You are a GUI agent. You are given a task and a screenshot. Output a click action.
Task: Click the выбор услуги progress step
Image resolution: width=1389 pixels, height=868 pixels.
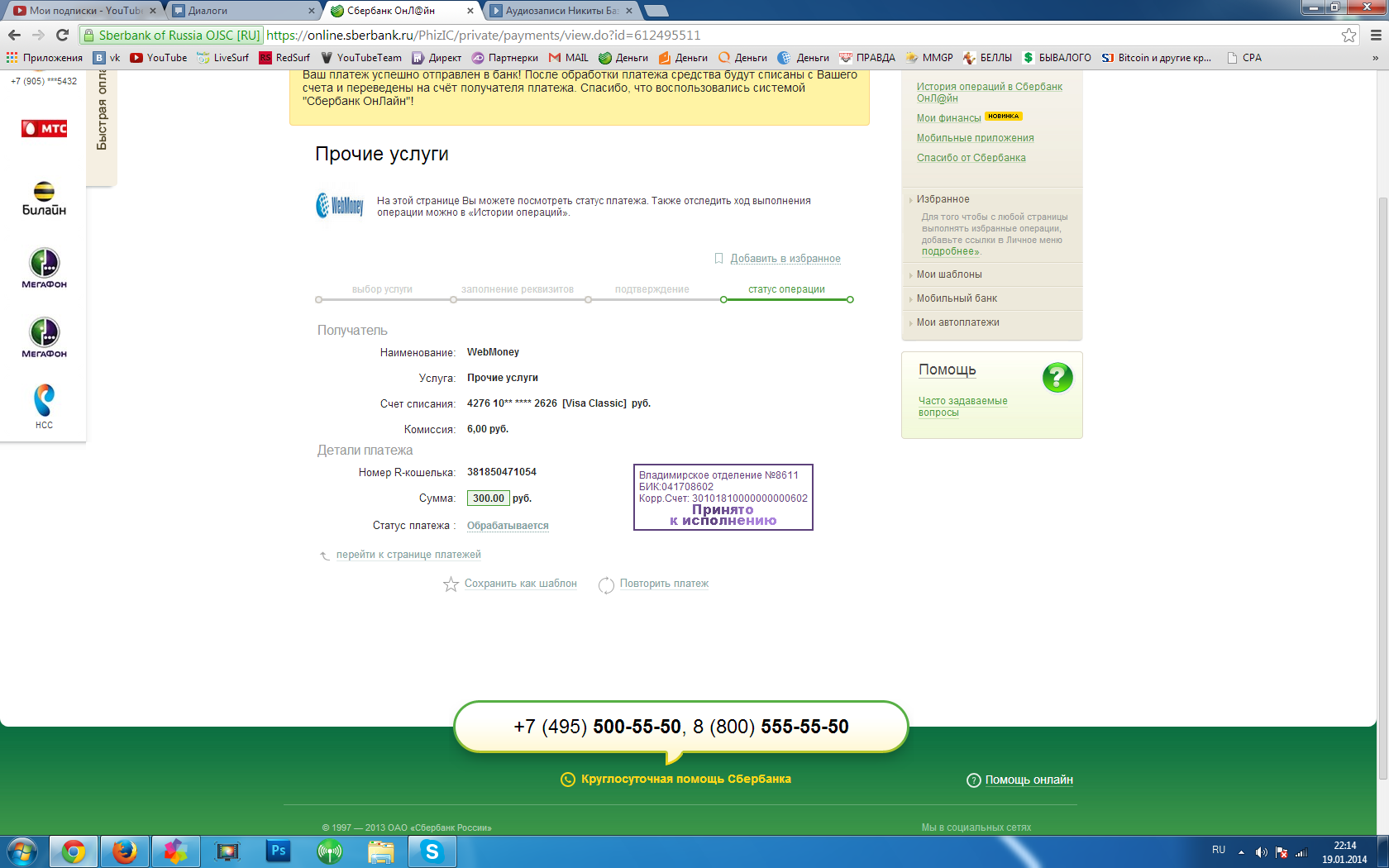(382, 289)
